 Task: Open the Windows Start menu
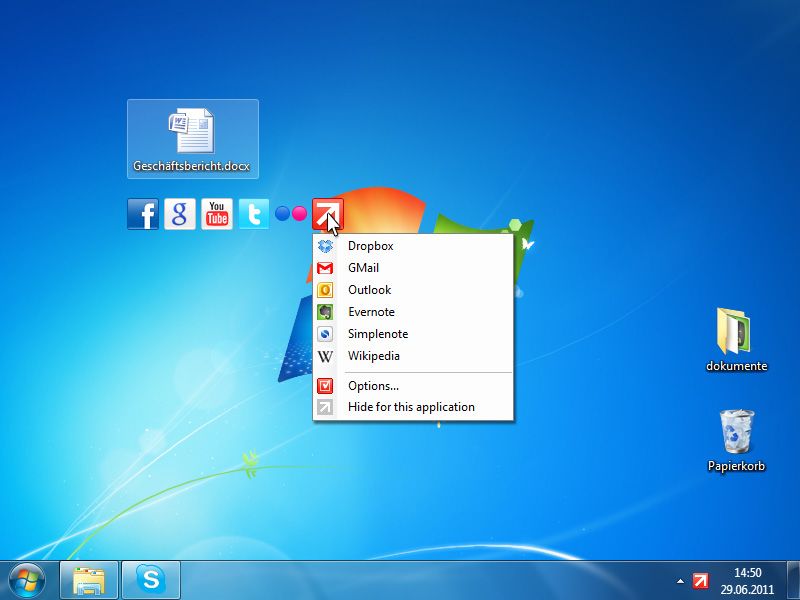tap(27, 581)
